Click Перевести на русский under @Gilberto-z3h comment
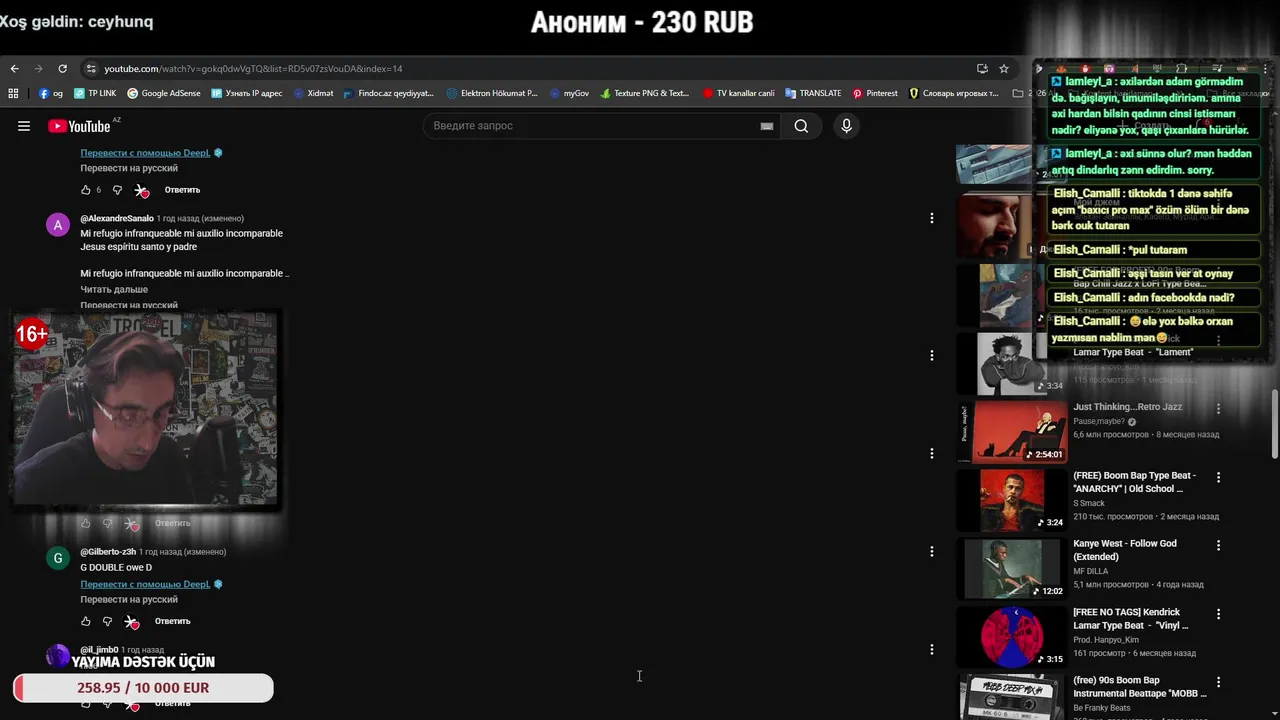This screenshot has height=720, width=1280. coord(129,600)
